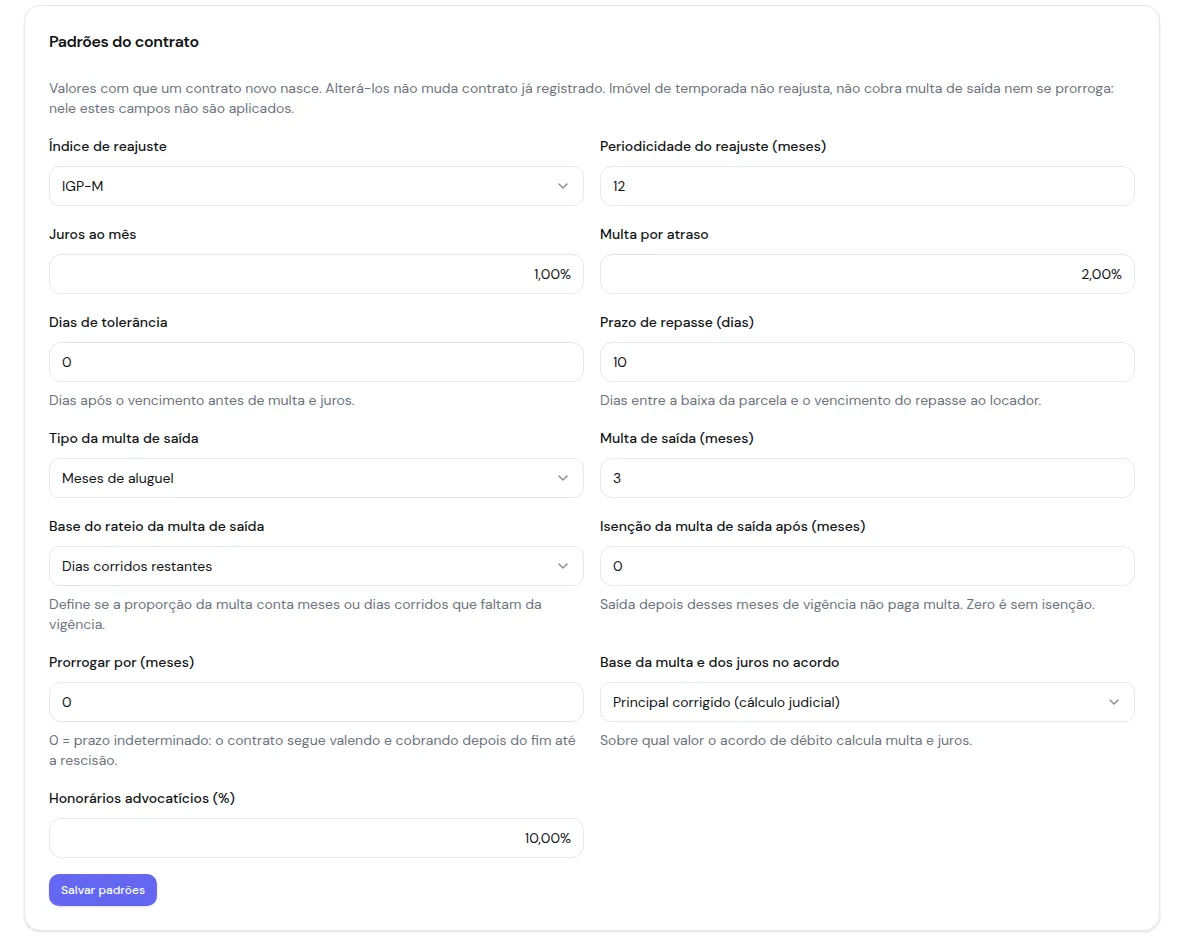Open Base do rateio da multa dropdown
The width and height of the screenshot is (1184, 940).
pos(316,566)
